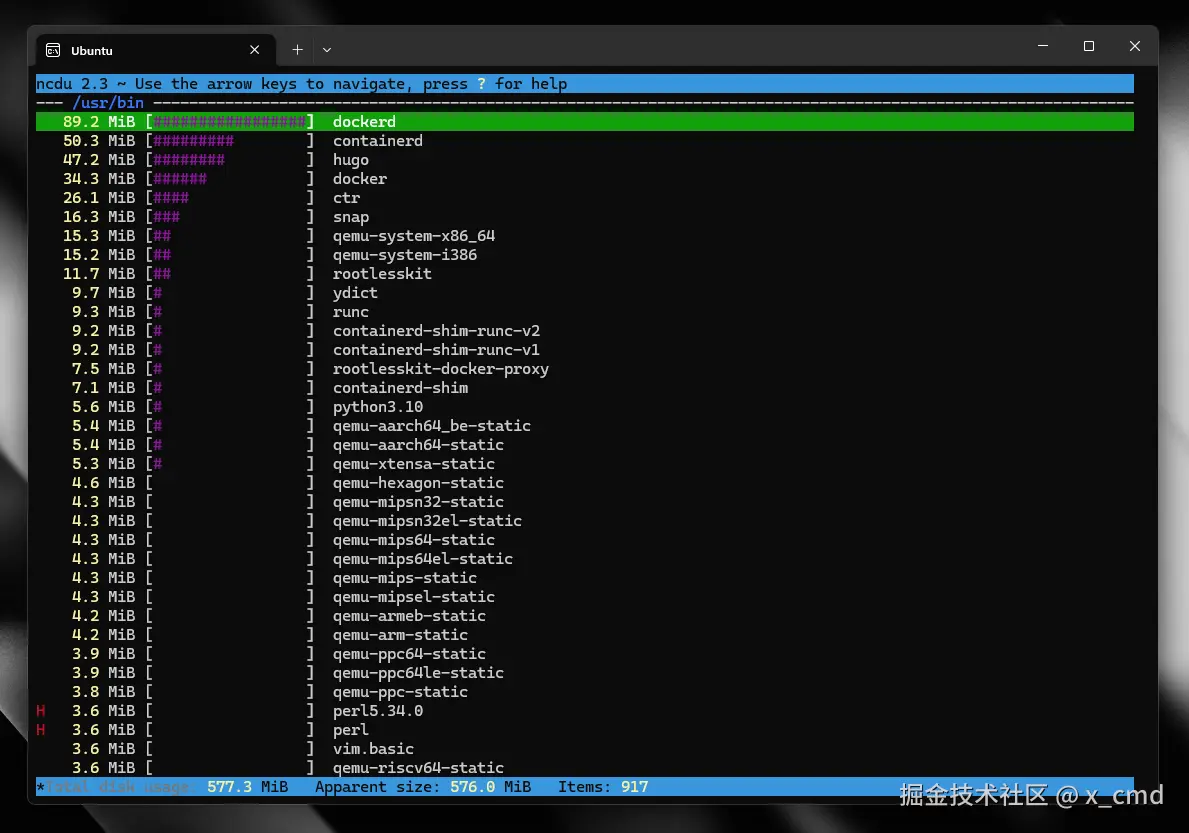
Task: Click qemu-mipsn32-static row
Action: coord(585,502)
